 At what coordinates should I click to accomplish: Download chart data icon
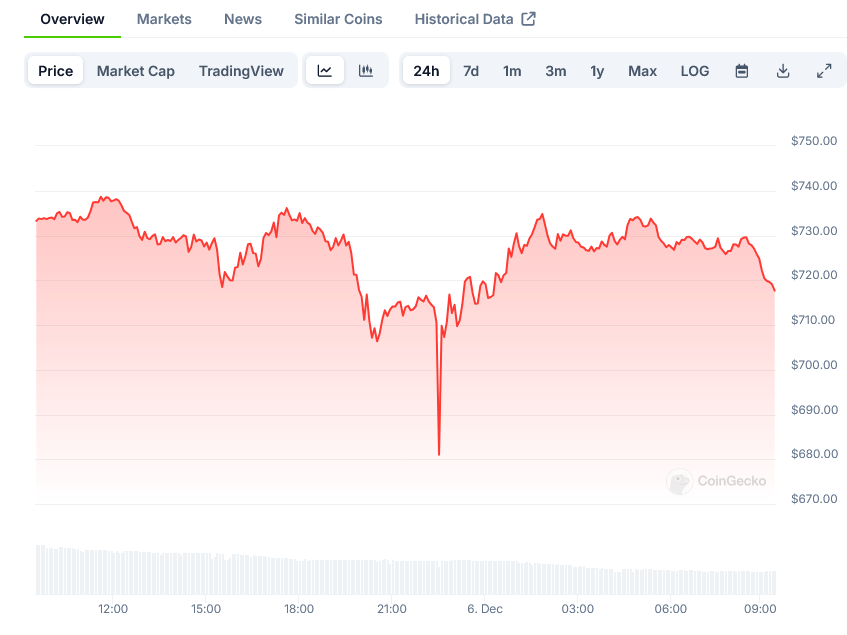coord(783,71)
